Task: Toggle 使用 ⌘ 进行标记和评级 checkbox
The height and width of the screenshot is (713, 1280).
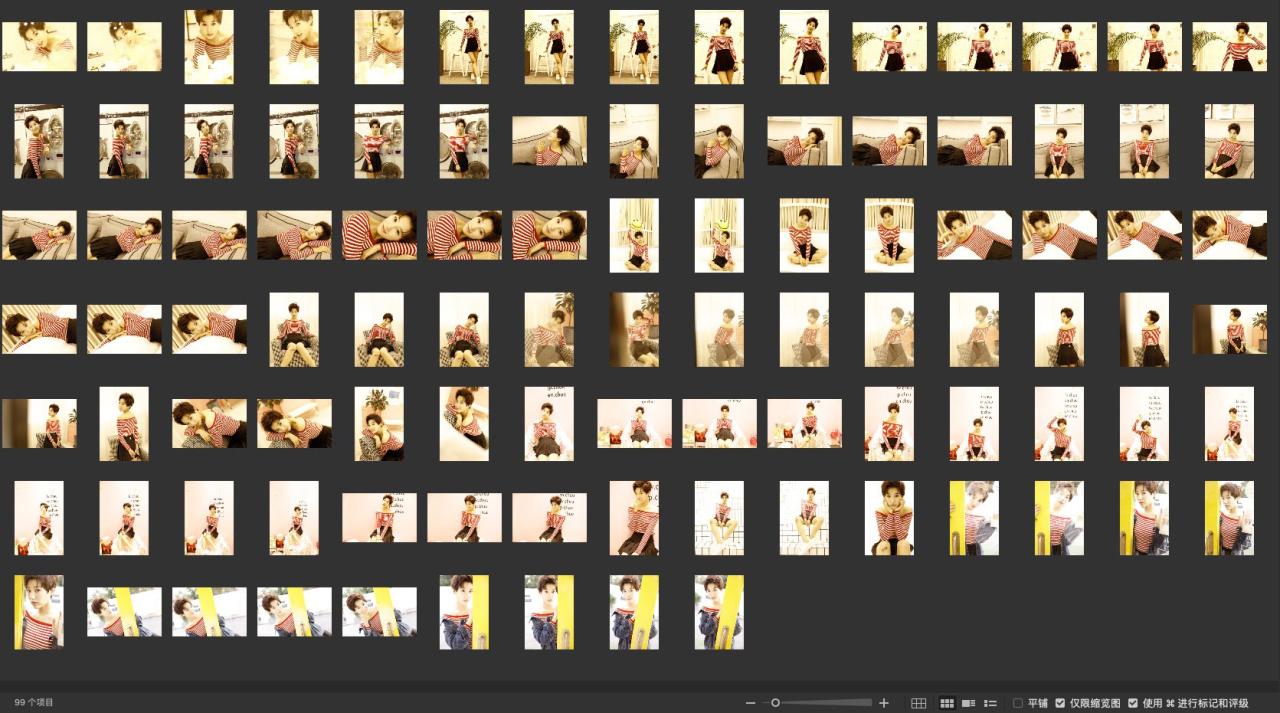Action: tap(1133, 703)
